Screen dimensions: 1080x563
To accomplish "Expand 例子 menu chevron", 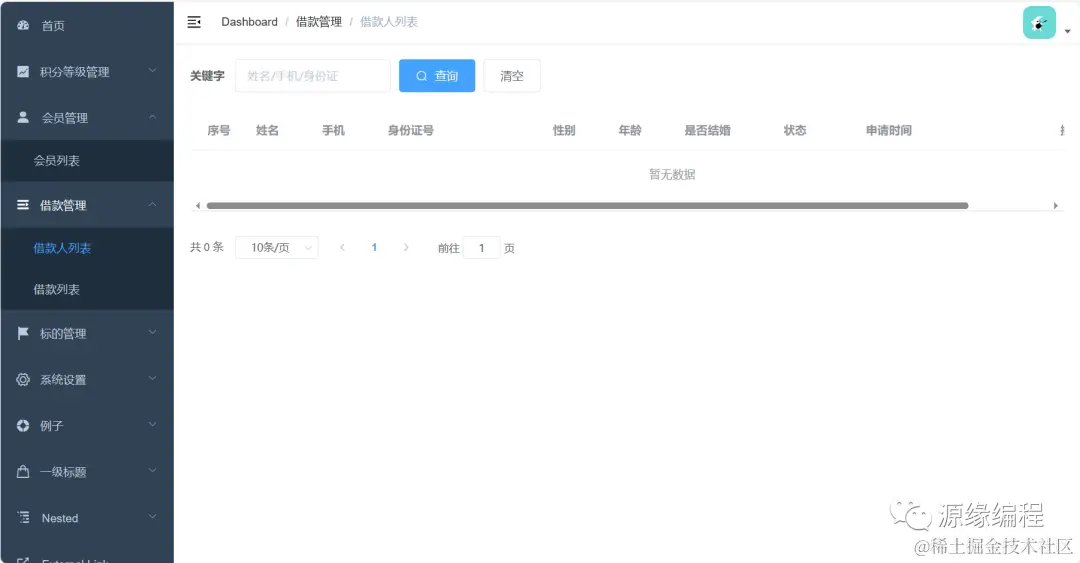I will click(152, 424).
